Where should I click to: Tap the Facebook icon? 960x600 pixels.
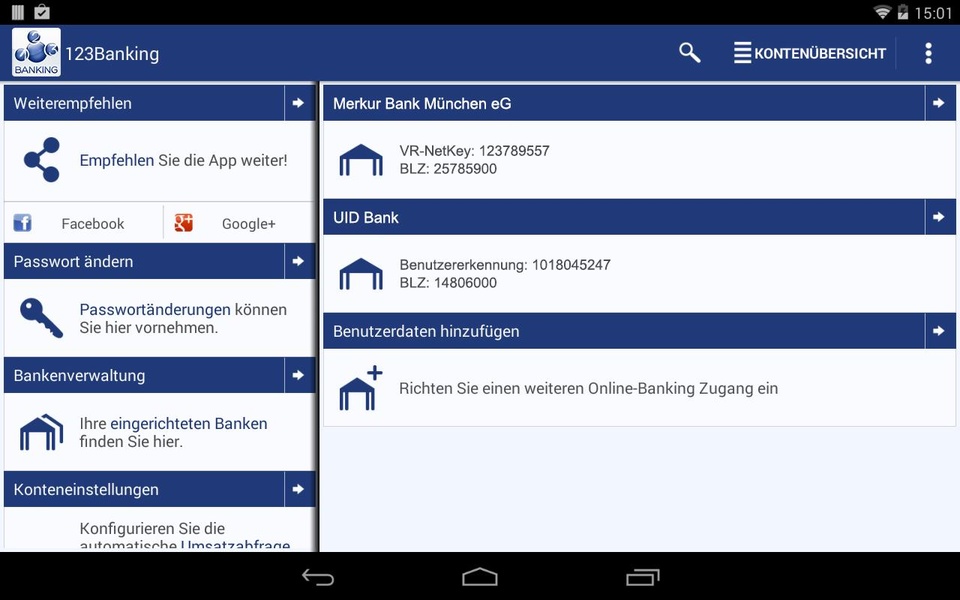23,223
